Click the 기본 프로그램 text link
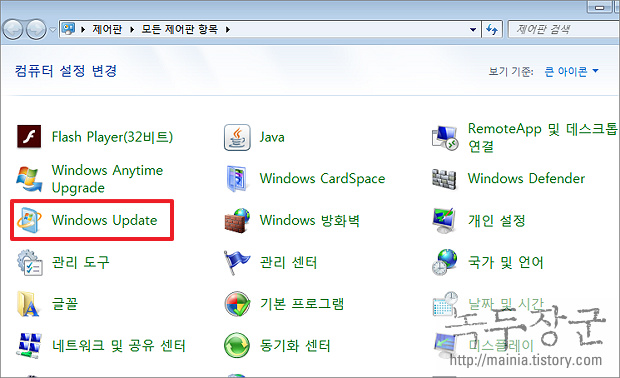 click(302, 304)
